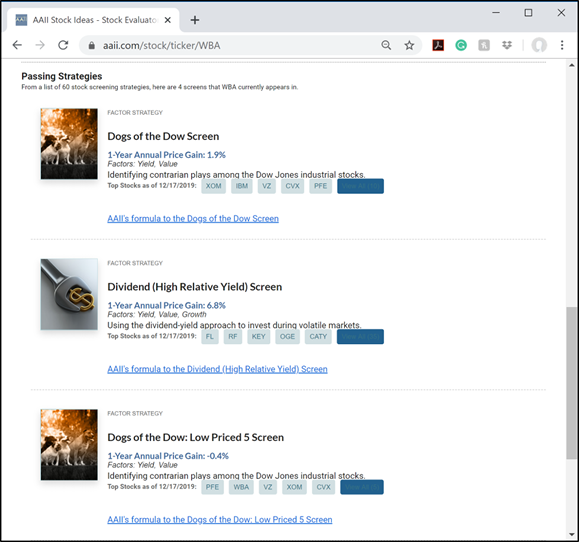Select CVX in Low Priced 5 Screen
Image resolution: width=579 pixels, height=542 pixels.
point(323,487)
